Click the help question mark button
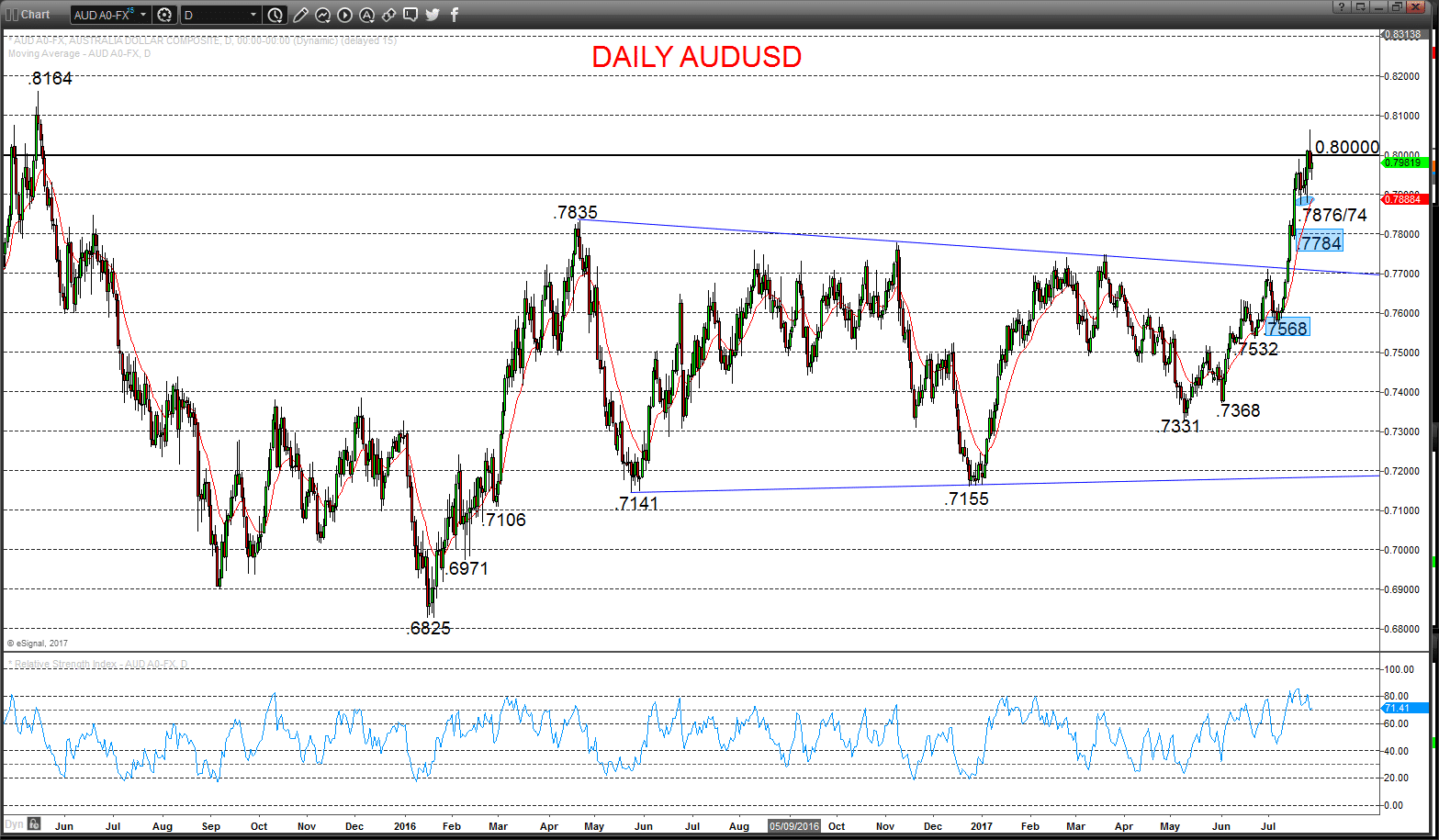This screenshot has height=840, width=1439. 1341,6
